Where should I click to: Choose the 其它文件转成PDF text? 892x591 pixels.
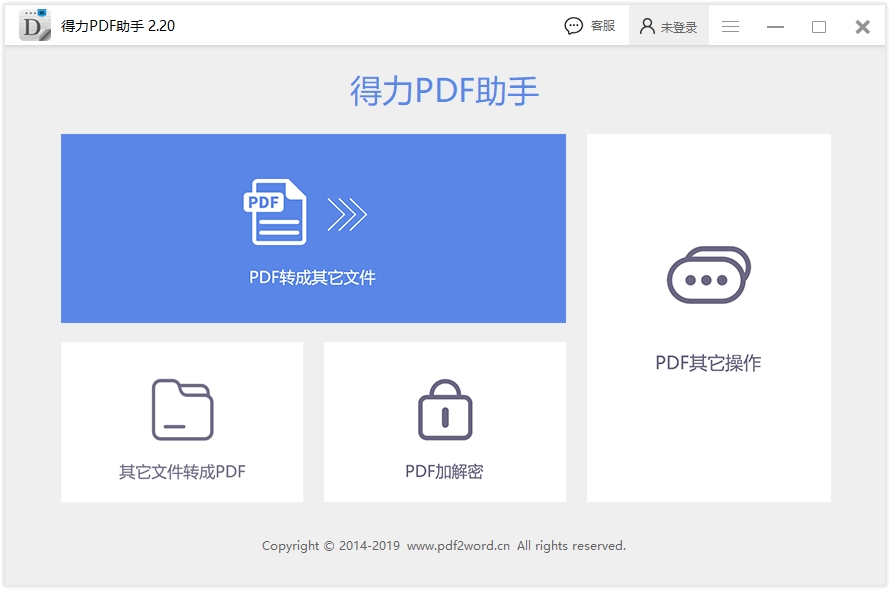[182, 472]
